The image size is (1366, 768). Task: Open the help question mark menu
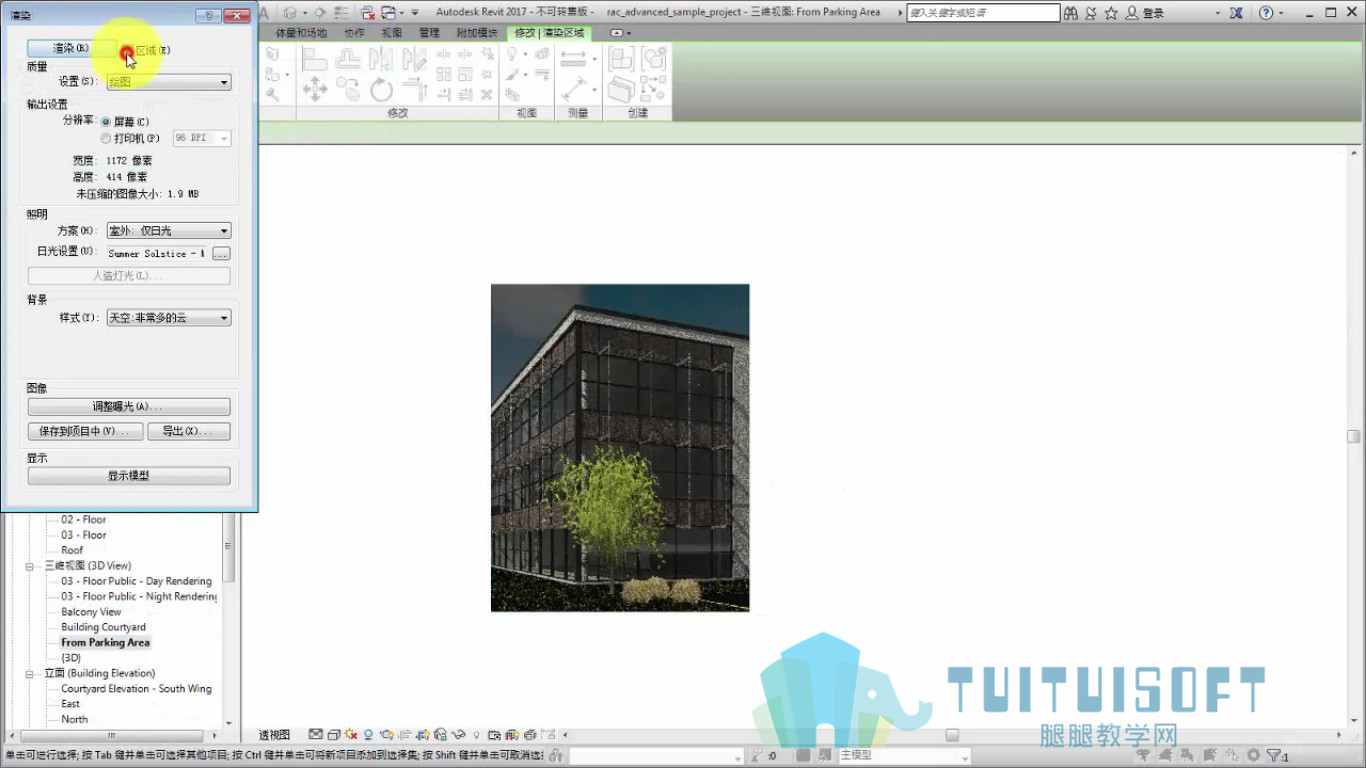[x=1266, y=13]
